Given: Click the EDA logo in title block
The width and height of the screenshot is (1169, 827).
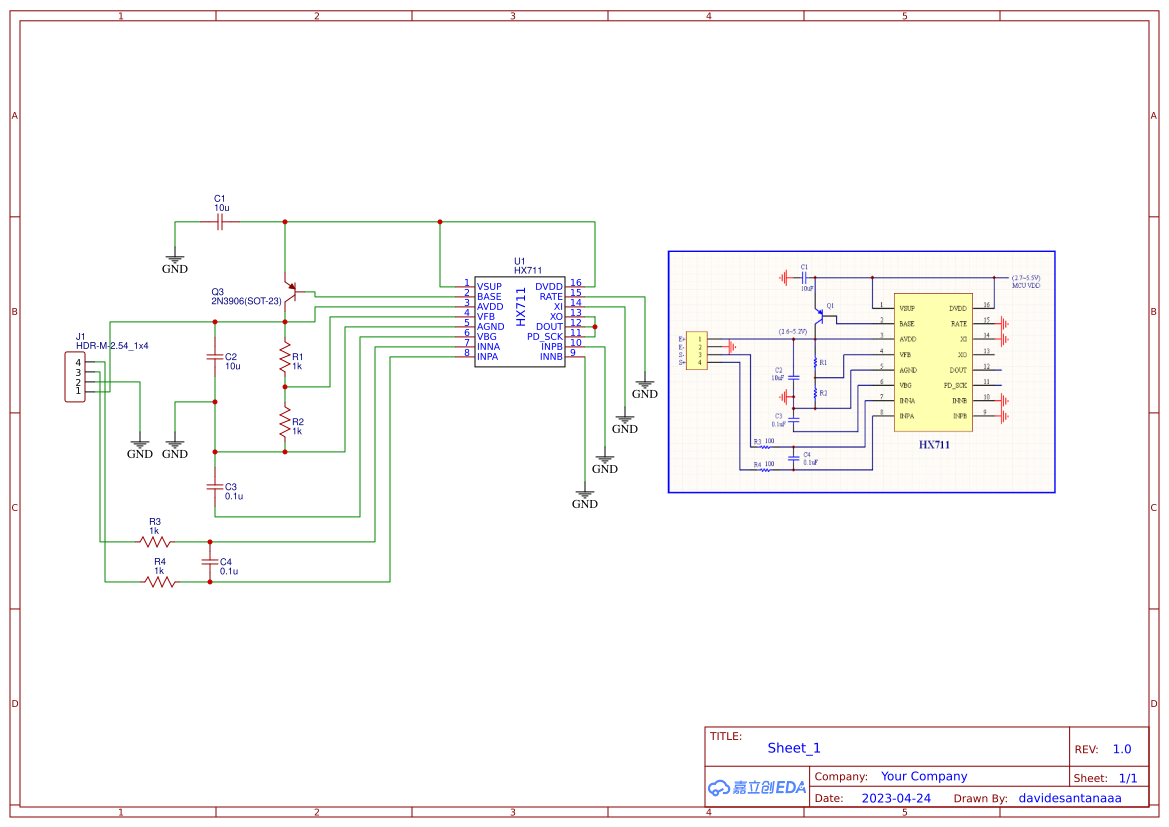Looking at the screenshot, I should pyautogui.click(x=756, y=787).
